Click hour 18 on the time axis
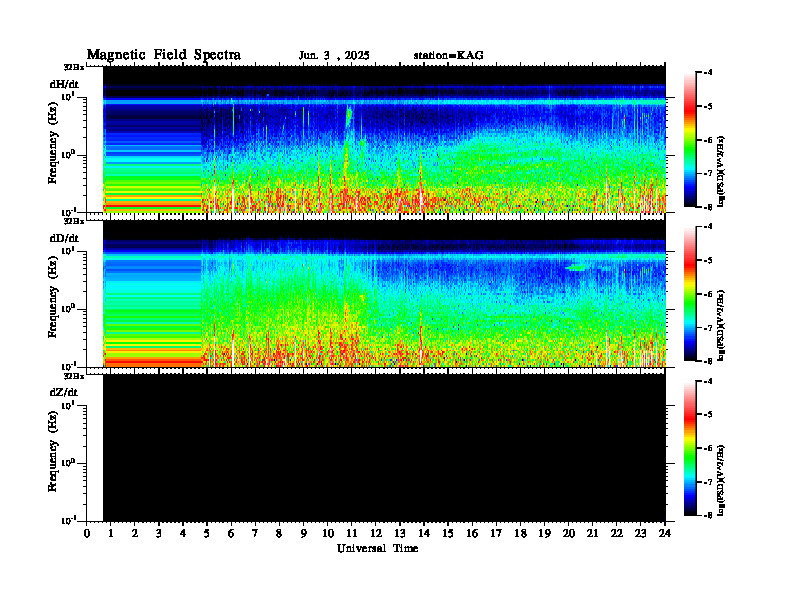Viewport: 792px width, 612px height. coord(521,534)
